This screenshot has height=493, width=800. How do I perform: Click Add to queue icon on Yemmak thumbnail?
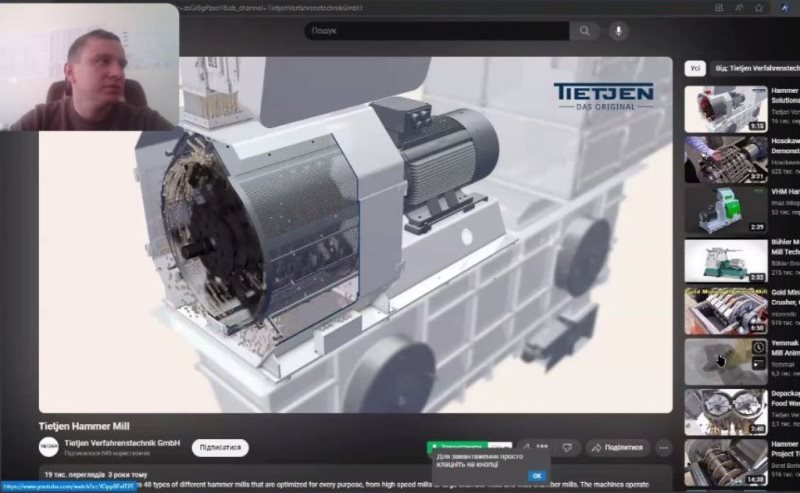[x=759, y=363]
